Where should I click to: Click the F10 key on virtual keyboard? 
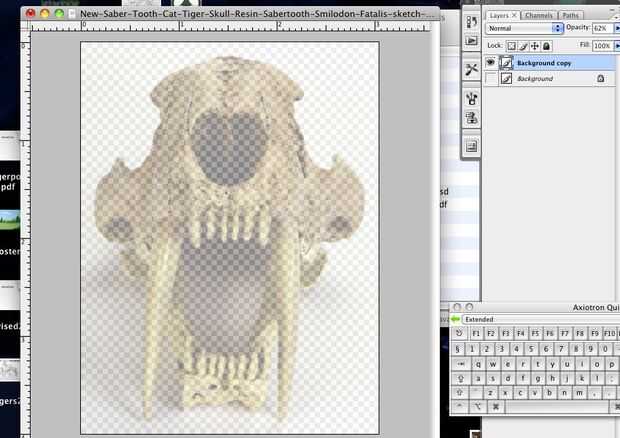(x=609, y=334)
